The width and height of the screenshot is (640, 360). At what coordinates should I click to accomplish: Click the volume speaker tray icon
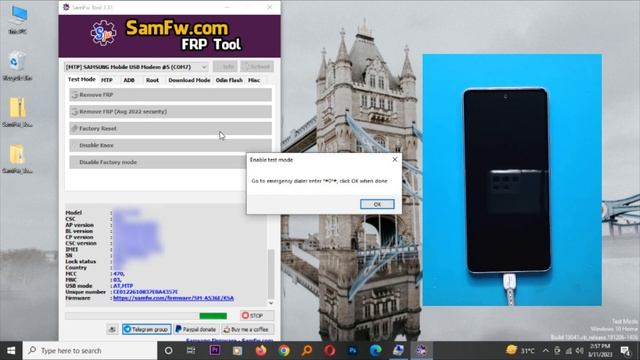(580, 351)
